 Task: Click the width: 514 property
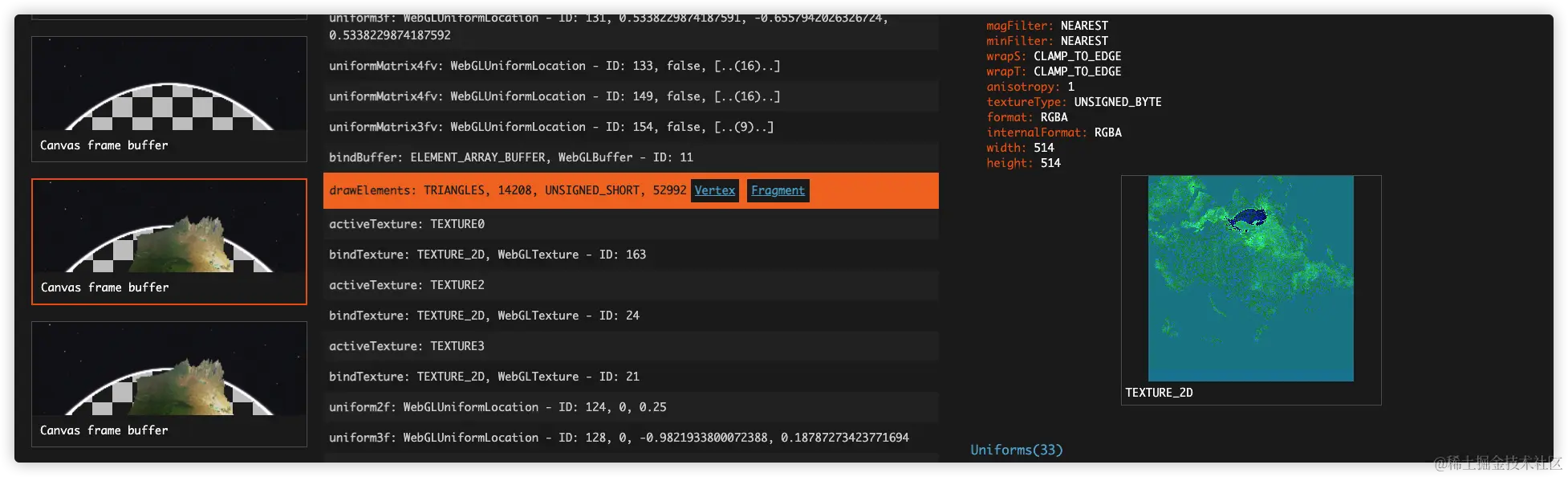click(1020, 148)
